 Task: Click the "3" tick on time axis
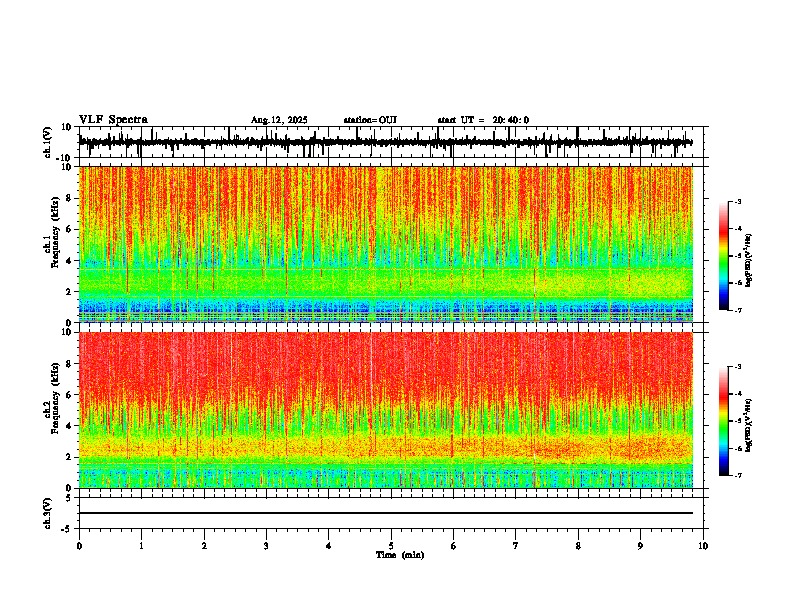[266, 546]
